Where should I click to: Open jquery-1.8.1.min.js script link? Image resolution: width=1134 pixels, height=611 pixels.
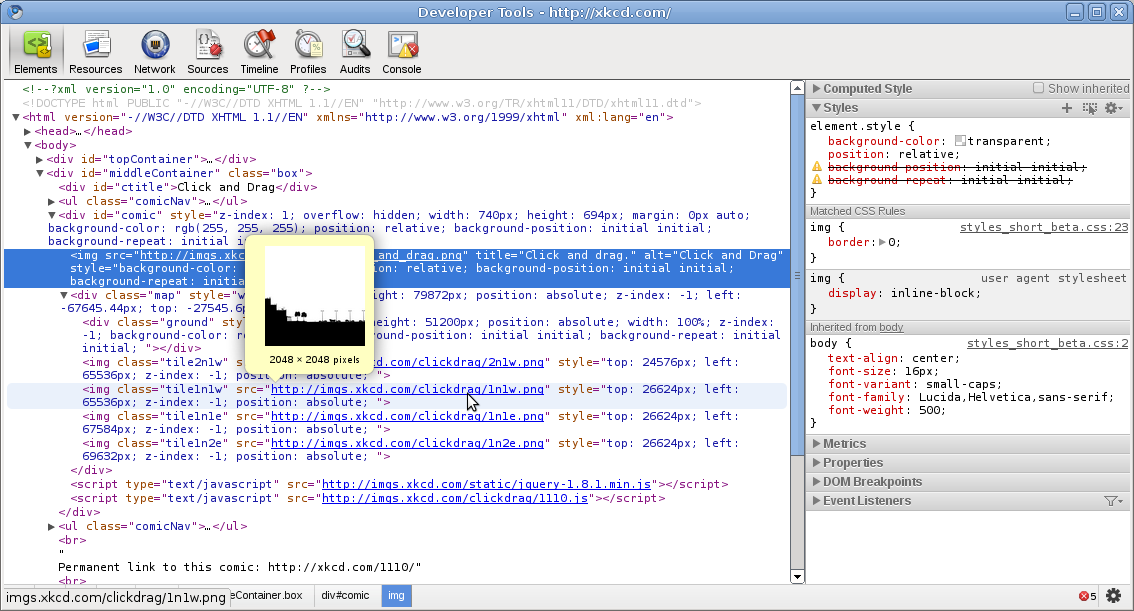tap(486, 484)
